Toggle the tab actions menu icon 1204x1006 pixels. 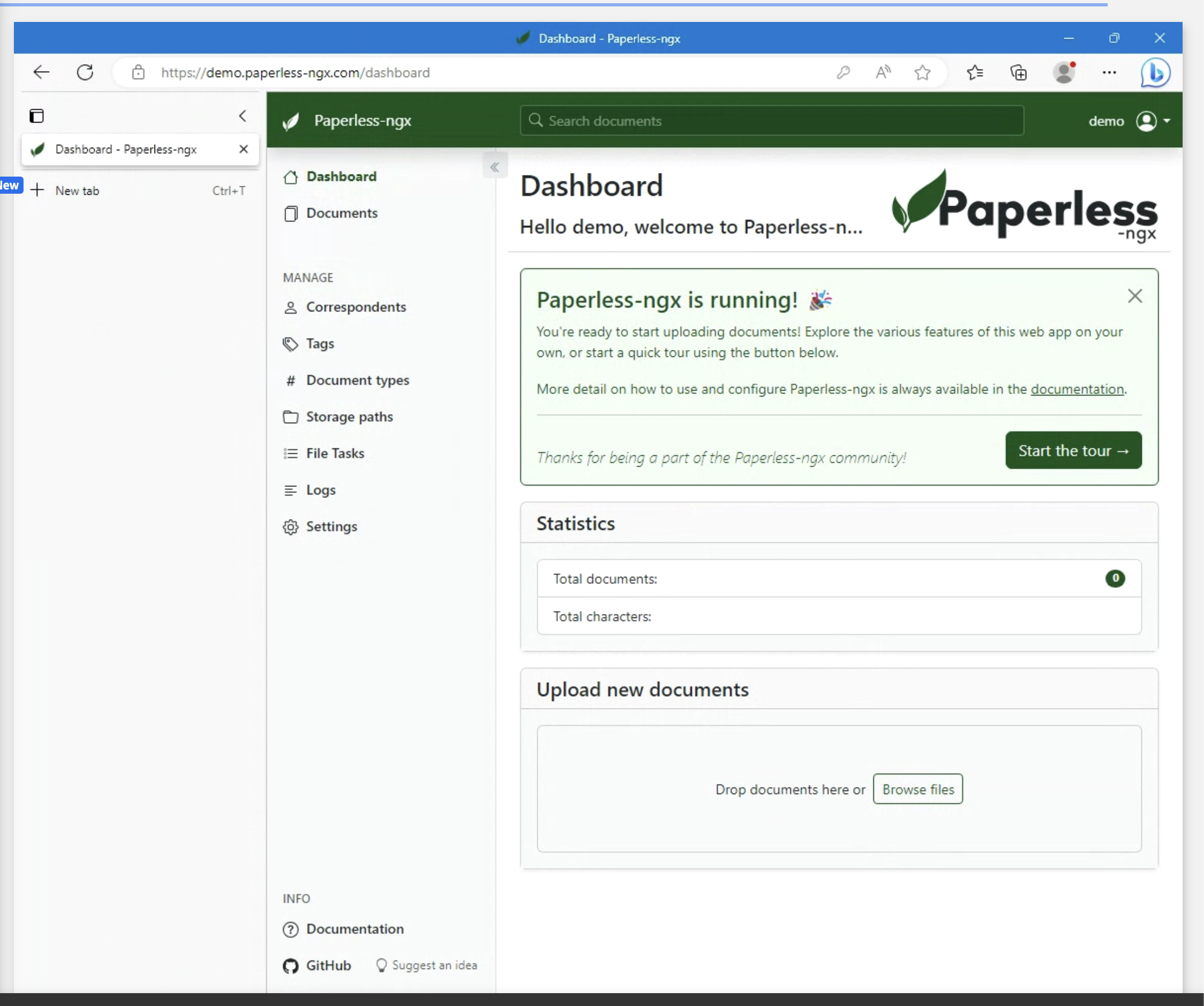37,116
